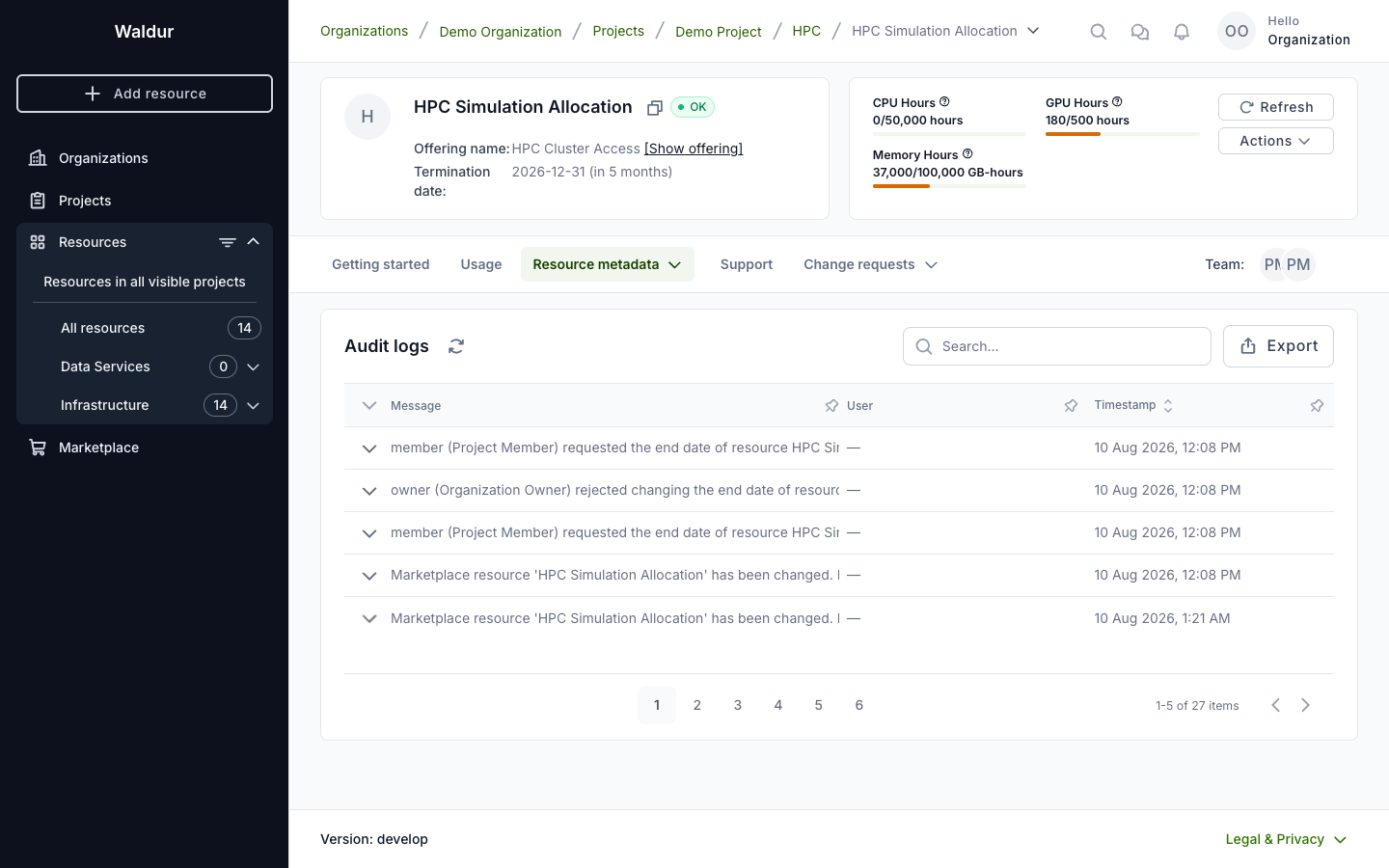Pin the User column
This screenshot has height=868, width=1389.
click(1071, 406)
